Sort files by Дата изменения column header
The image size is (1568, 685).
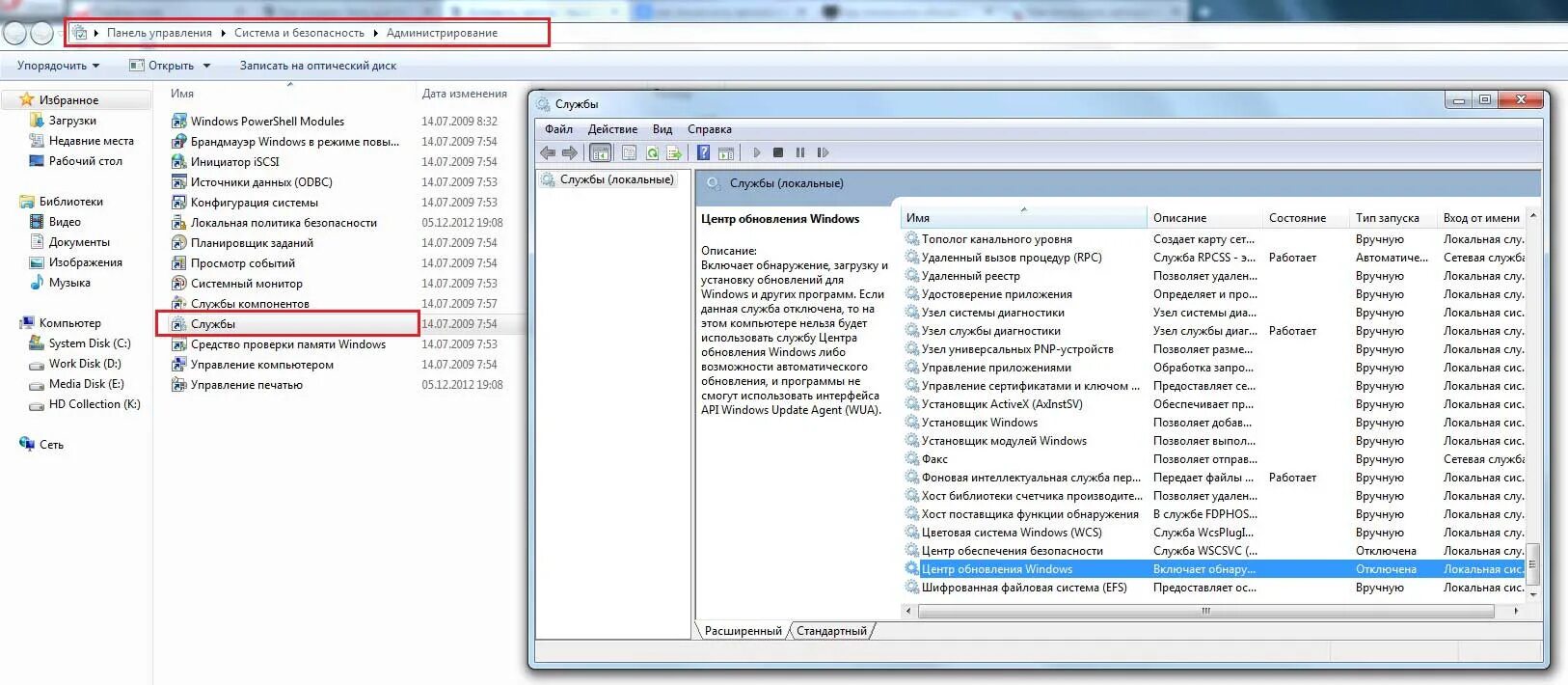tap(464, 94)
